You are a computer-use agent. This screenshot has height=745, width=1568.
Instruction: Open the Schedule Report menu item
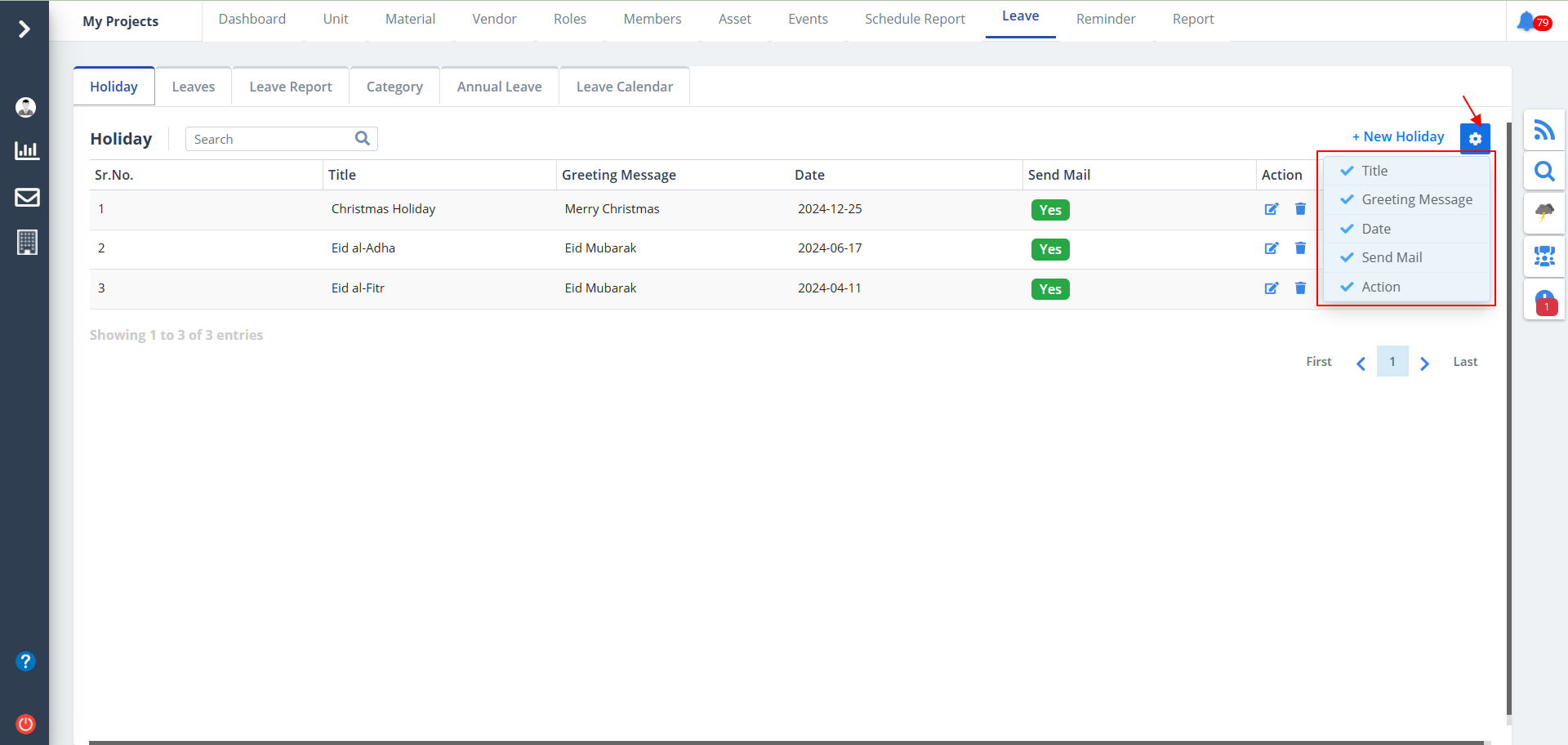point(915,19)
